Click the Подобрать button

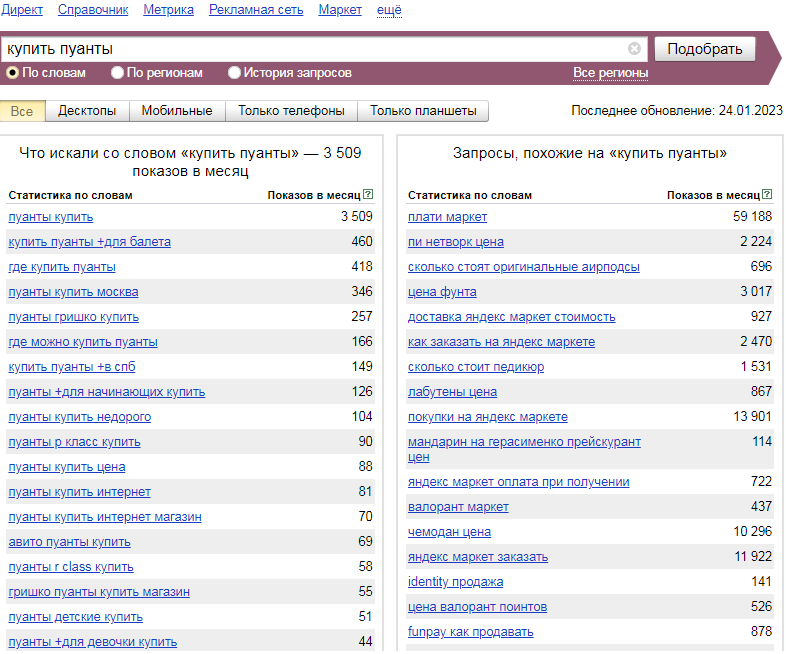click(x=704, y=49)
